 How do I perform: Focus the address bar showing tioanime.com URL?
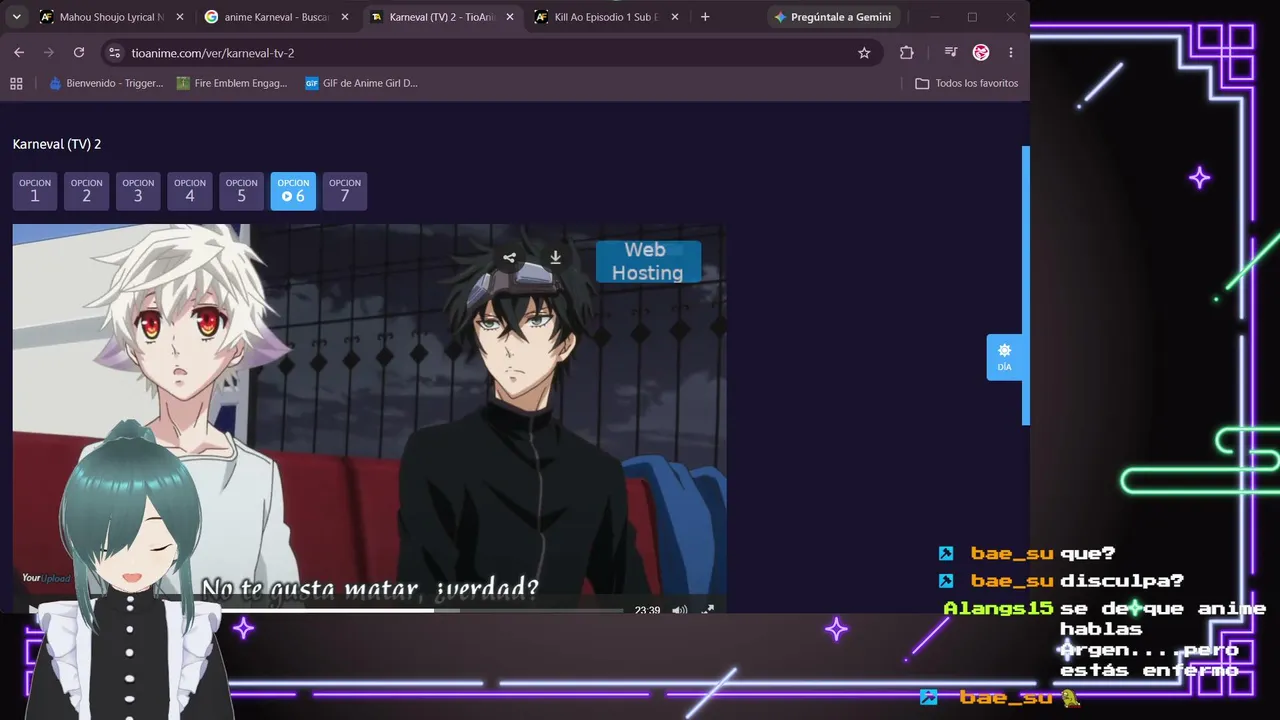[x=490, y=53]
